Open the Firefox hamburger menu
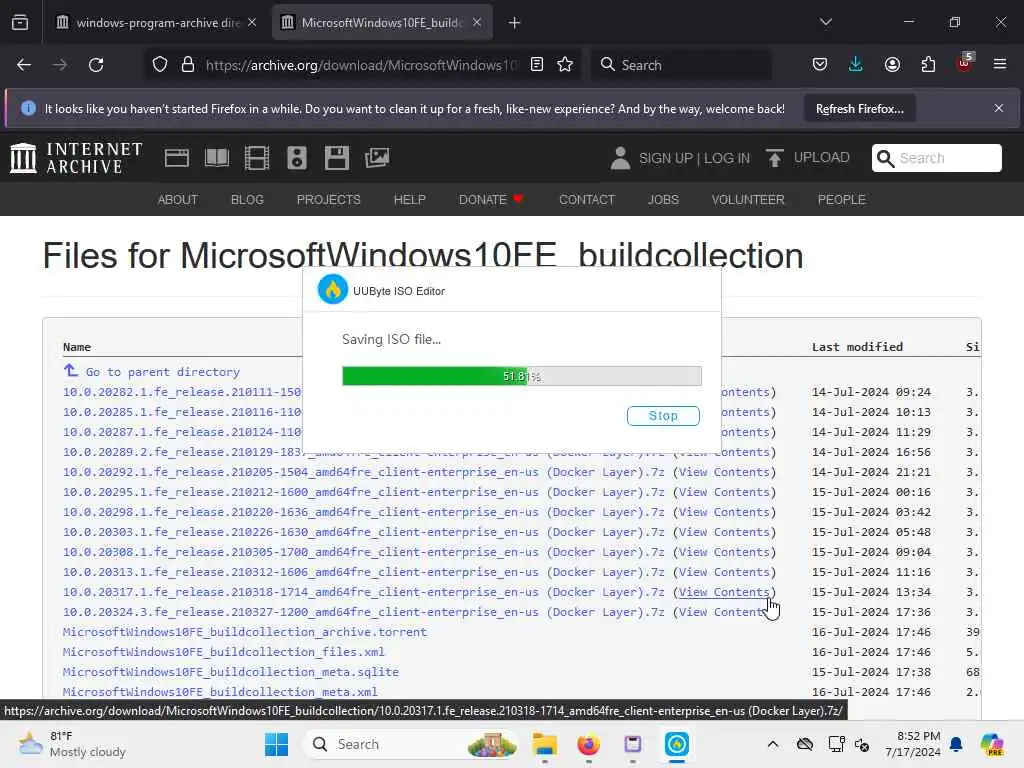 pyautogui.click(x=999, y=65)
